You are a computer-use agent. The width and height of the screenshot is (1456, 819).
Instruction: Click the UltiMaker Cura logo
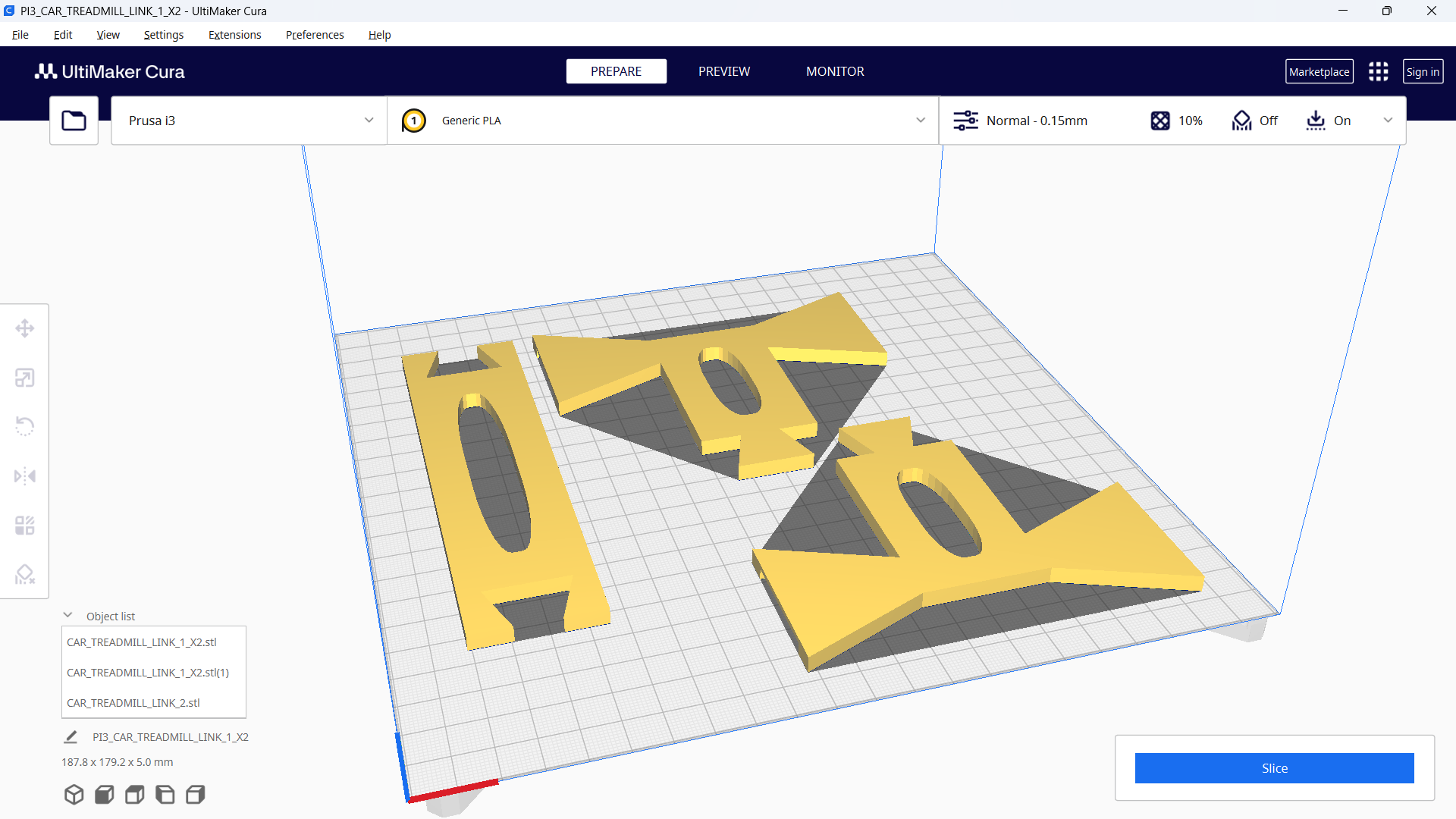(110, 71)
